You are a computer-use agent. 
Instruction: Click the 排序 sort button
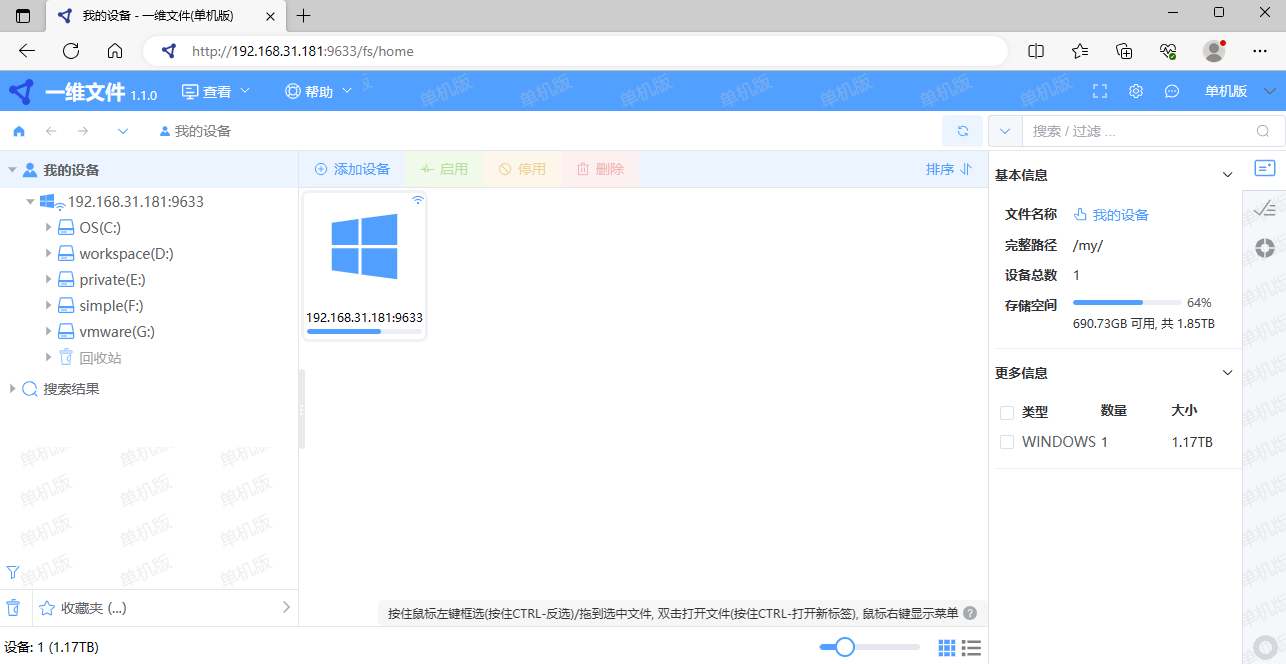(948, 170)
